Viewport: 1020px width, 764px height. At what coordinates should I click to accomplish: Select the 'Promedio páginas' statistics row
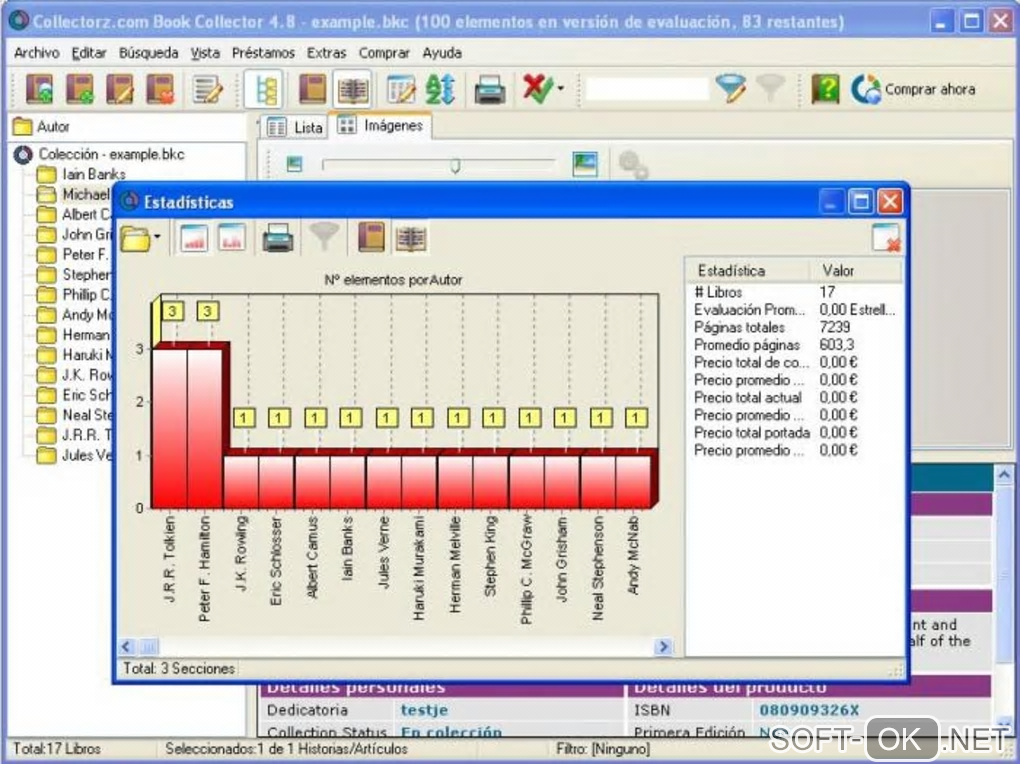pyautogui.click(x=794, y=345)
